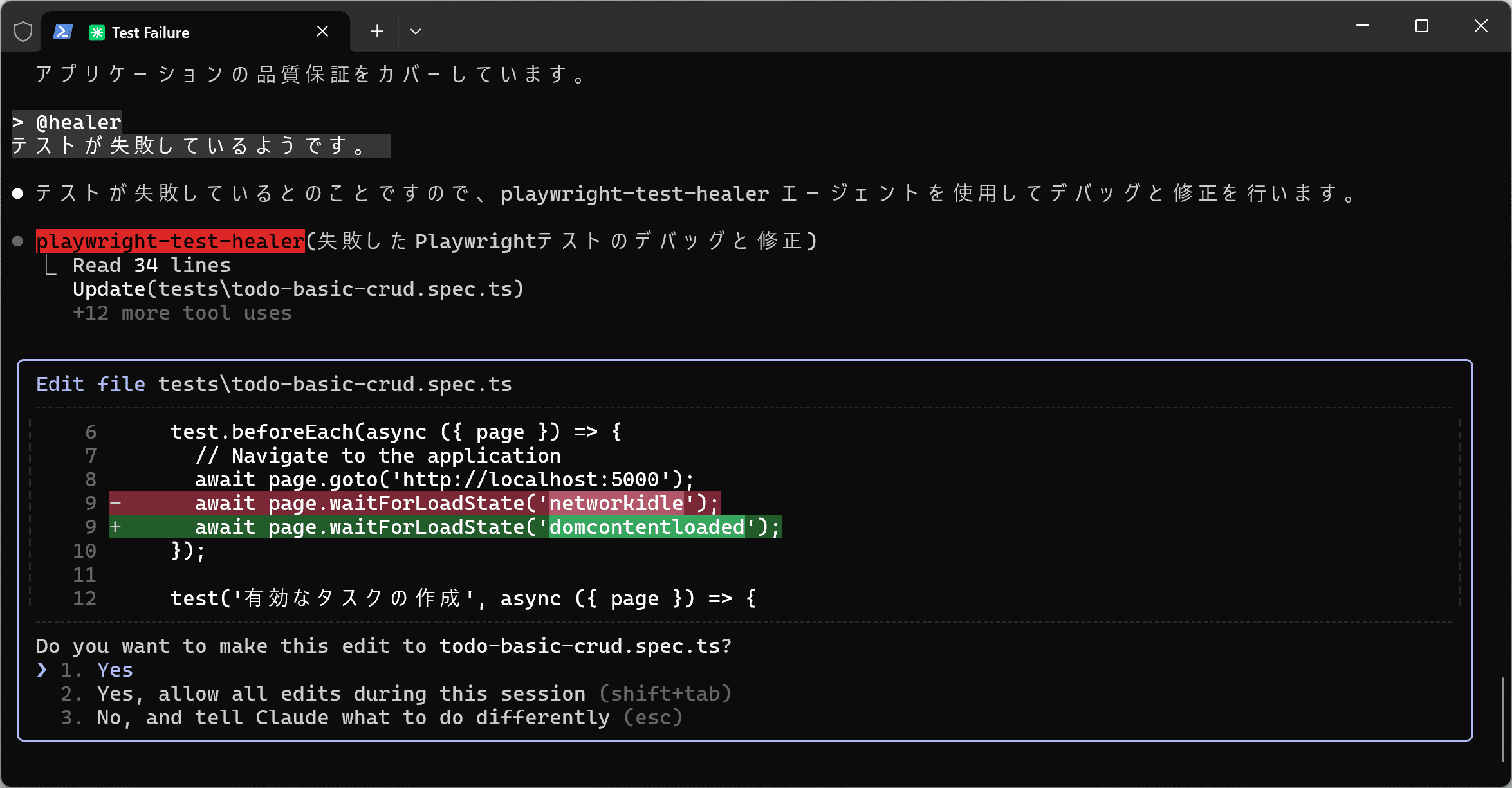Click the playwright-test-healer red label
Viewport: 1512px width, 788px height.
coord(170,241)
